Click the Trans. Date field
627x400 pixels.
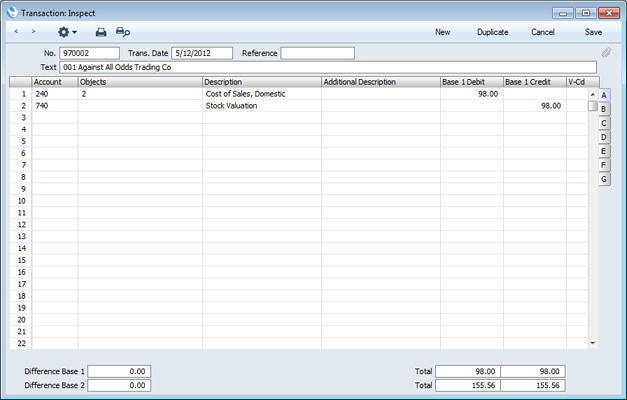(201, 53)
